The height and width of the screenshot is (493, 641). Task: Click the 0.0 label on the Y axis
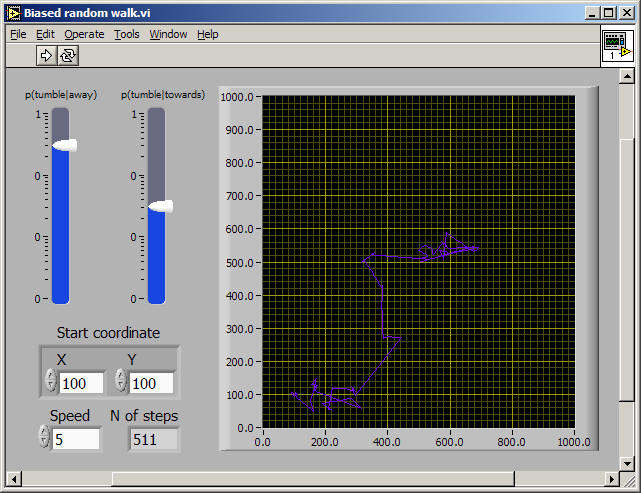pyautogui.click(x=246, y=428)
